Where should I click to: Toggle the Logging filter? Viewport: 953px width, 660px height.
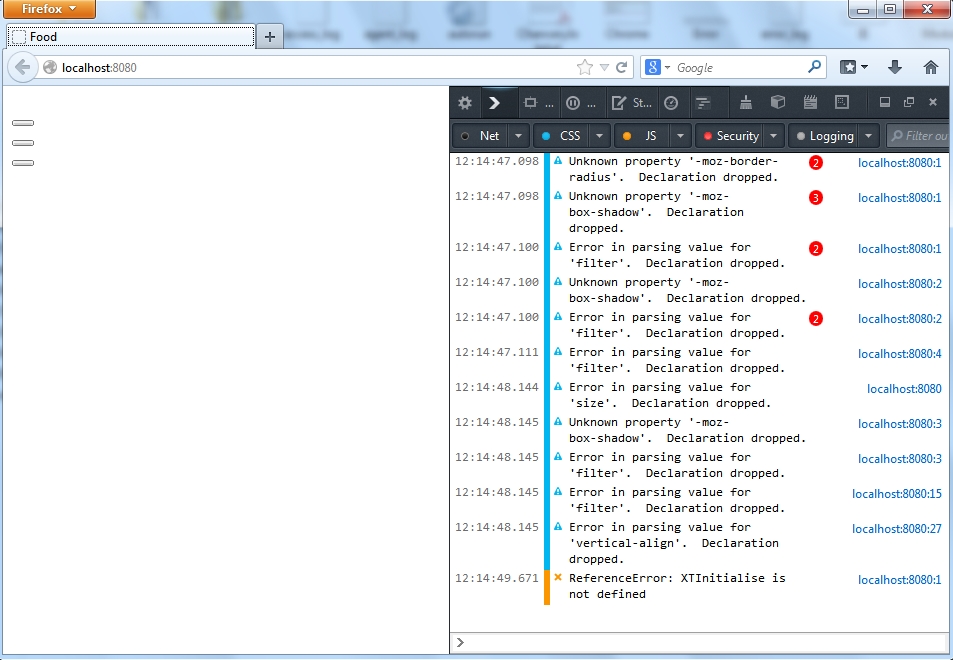pyautogui.click(x=824, y=136)
